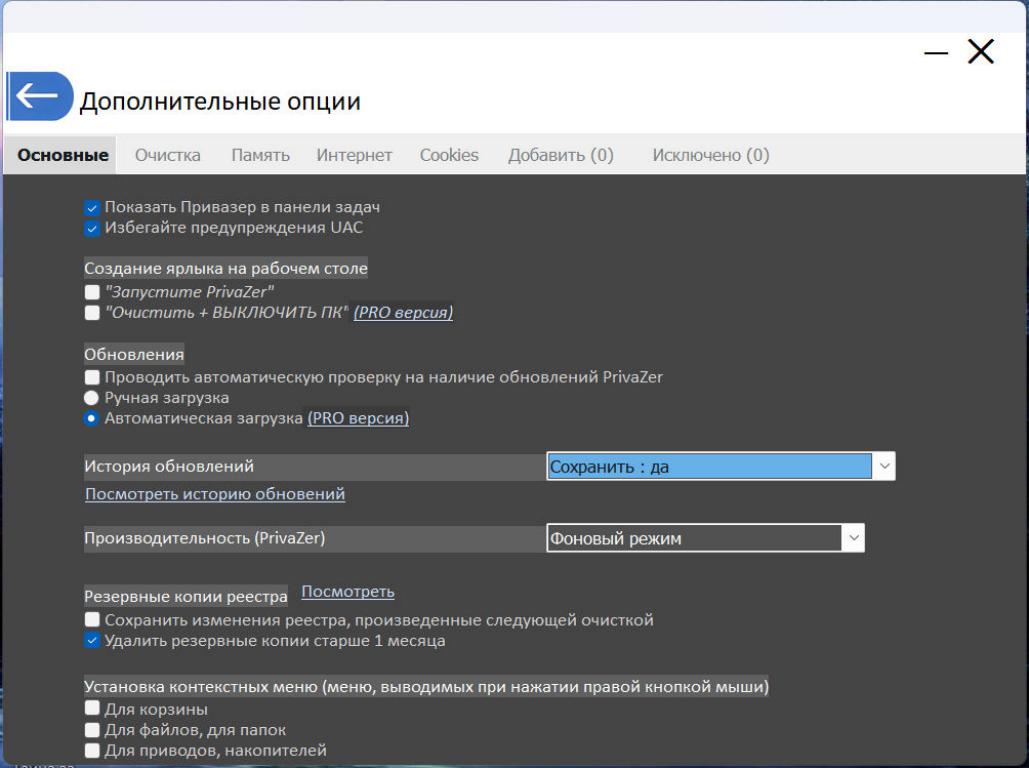1029x768 pixels.
Task: Click the blue back arrow button
Action: click(x=40, y=98)
